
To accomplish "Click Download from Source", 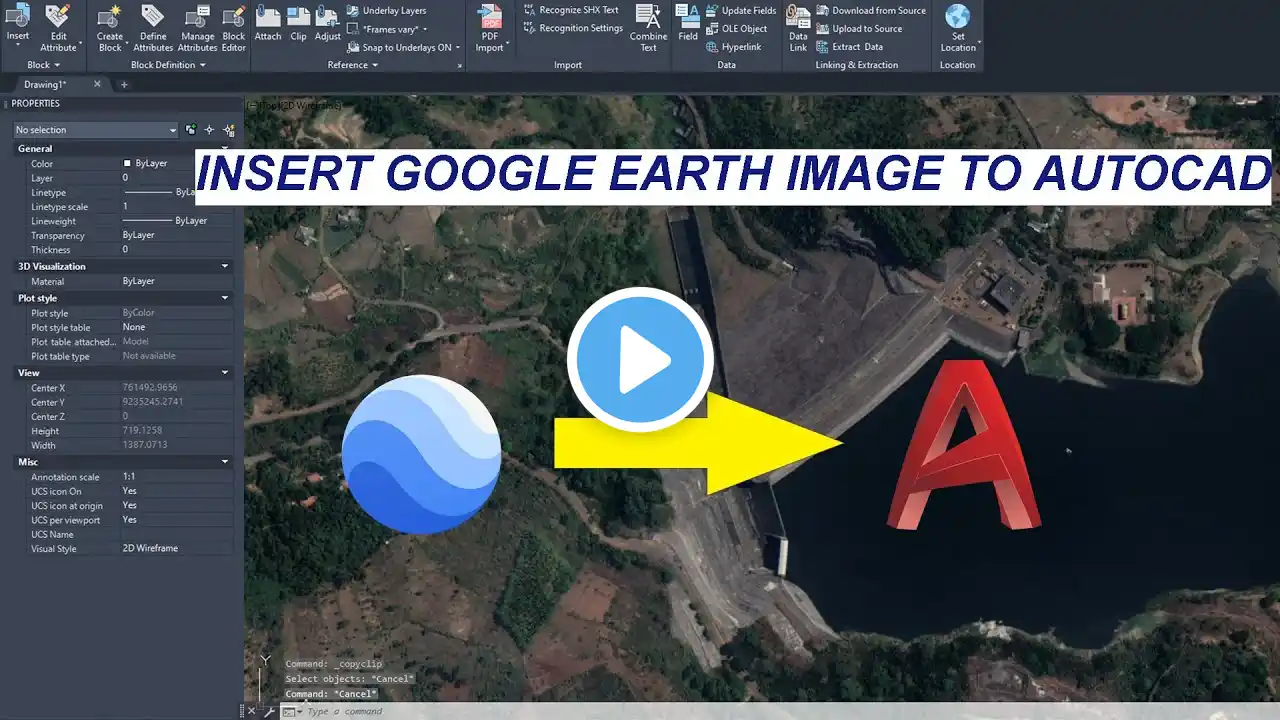I will click(871, 10).
